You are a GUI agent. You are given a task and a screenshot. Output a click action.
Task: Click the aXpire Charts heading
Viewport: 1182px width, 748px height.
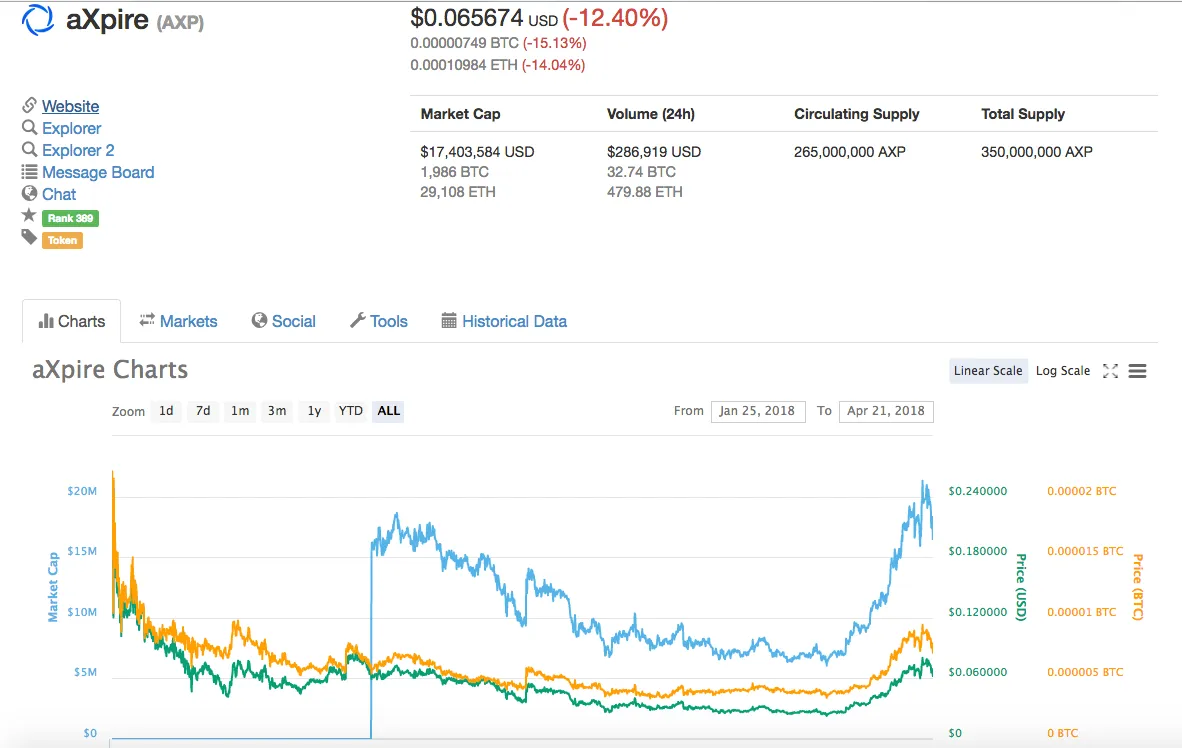pyautogui.click(x=110, y=369)
